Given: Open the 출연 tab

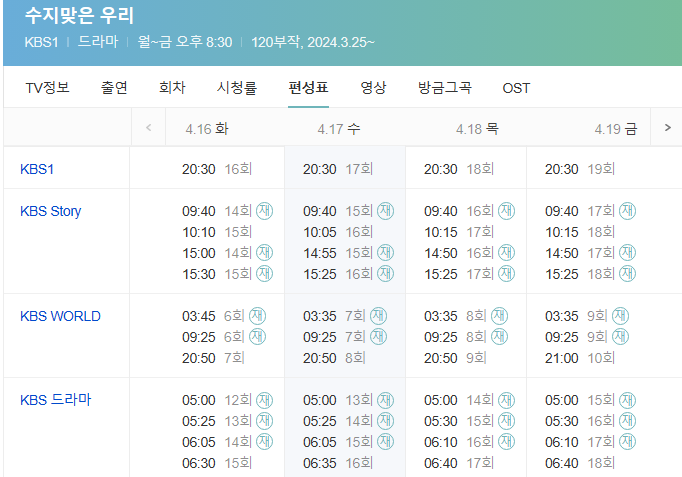Looking at the screenshot, I should [114, 88].
